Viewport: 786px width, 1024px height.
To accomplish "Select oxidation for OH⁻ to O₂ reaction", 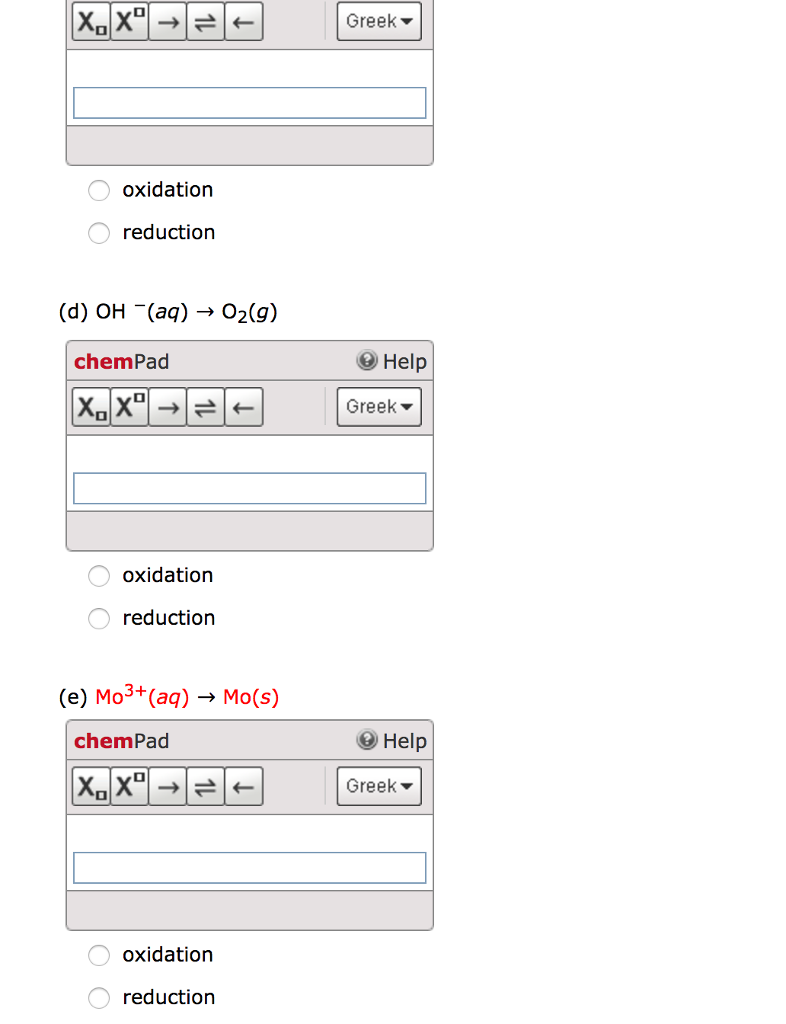I will pyautogui.click(x=99, y=576).
